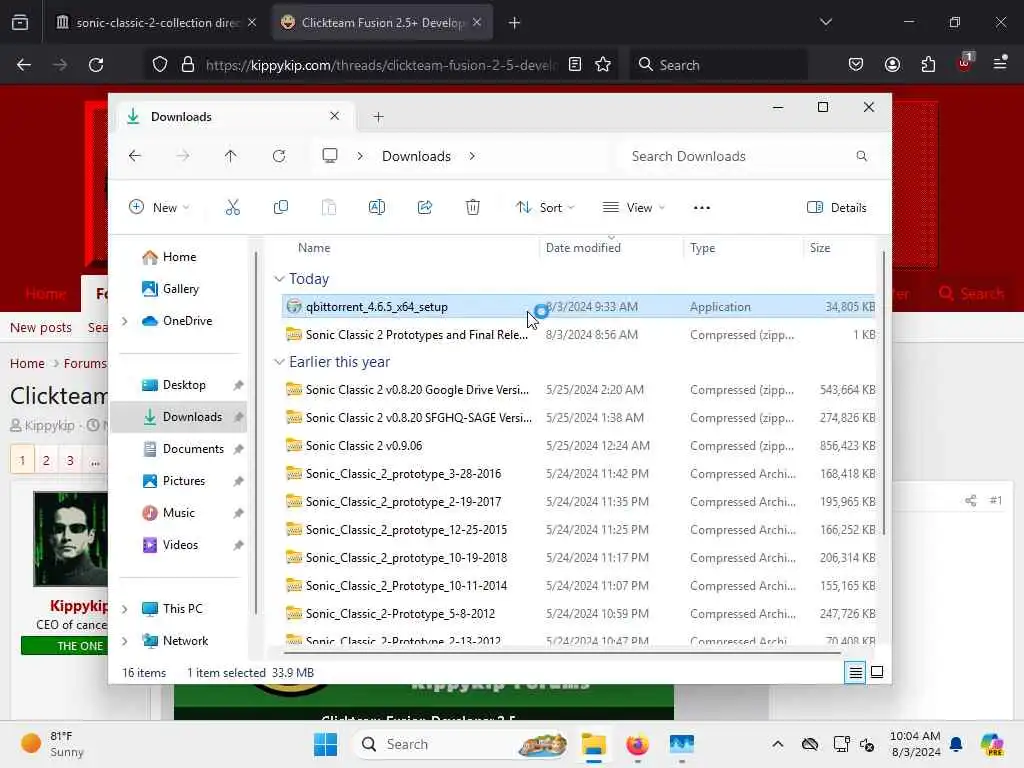1024x768 pixels.
Task: Click Firefox taskbar icon
Action: tap(637, 744)
